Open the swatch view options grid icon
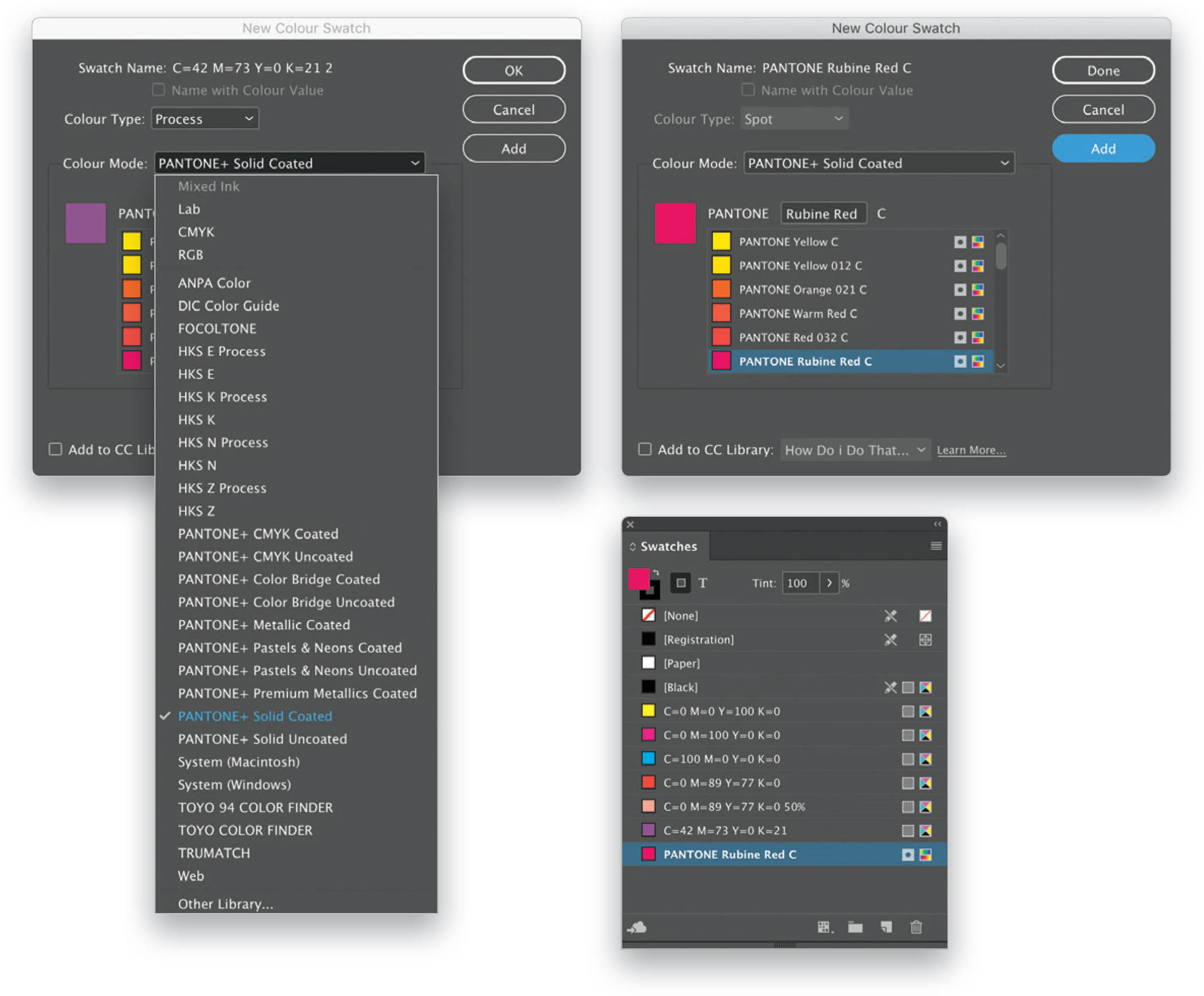The width and height of the screenshot is (1204, 996). click(x=824, y=927)
